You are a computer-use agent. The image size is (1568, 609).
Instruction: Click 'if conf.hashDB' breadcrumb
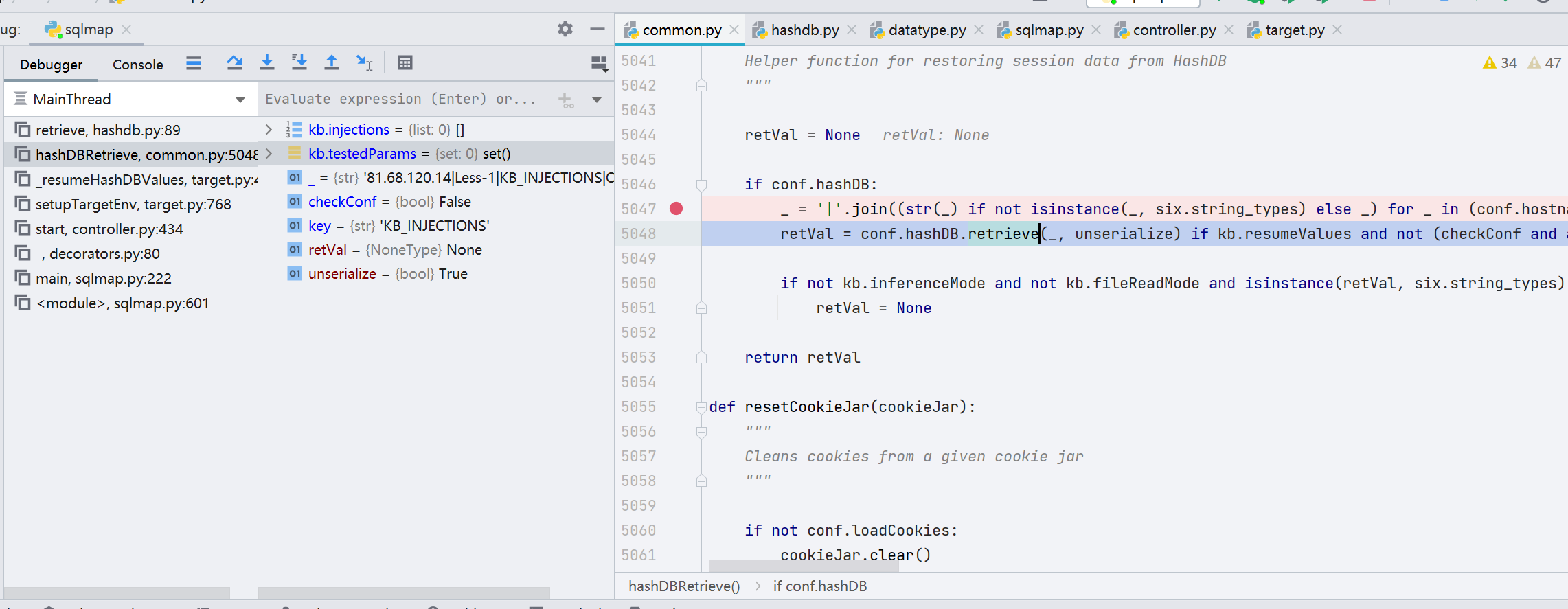tap(820, 586)
